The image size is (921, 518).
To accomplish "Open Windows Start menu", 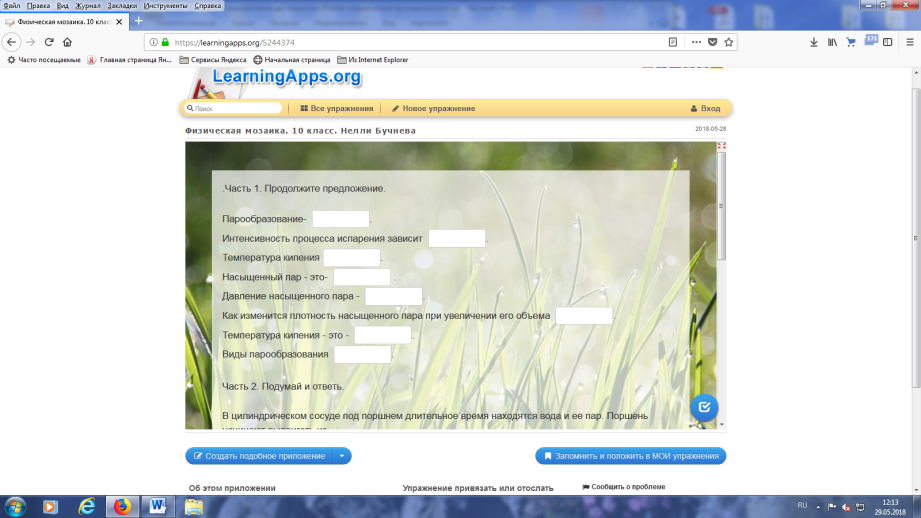I will tap(15, 506).
